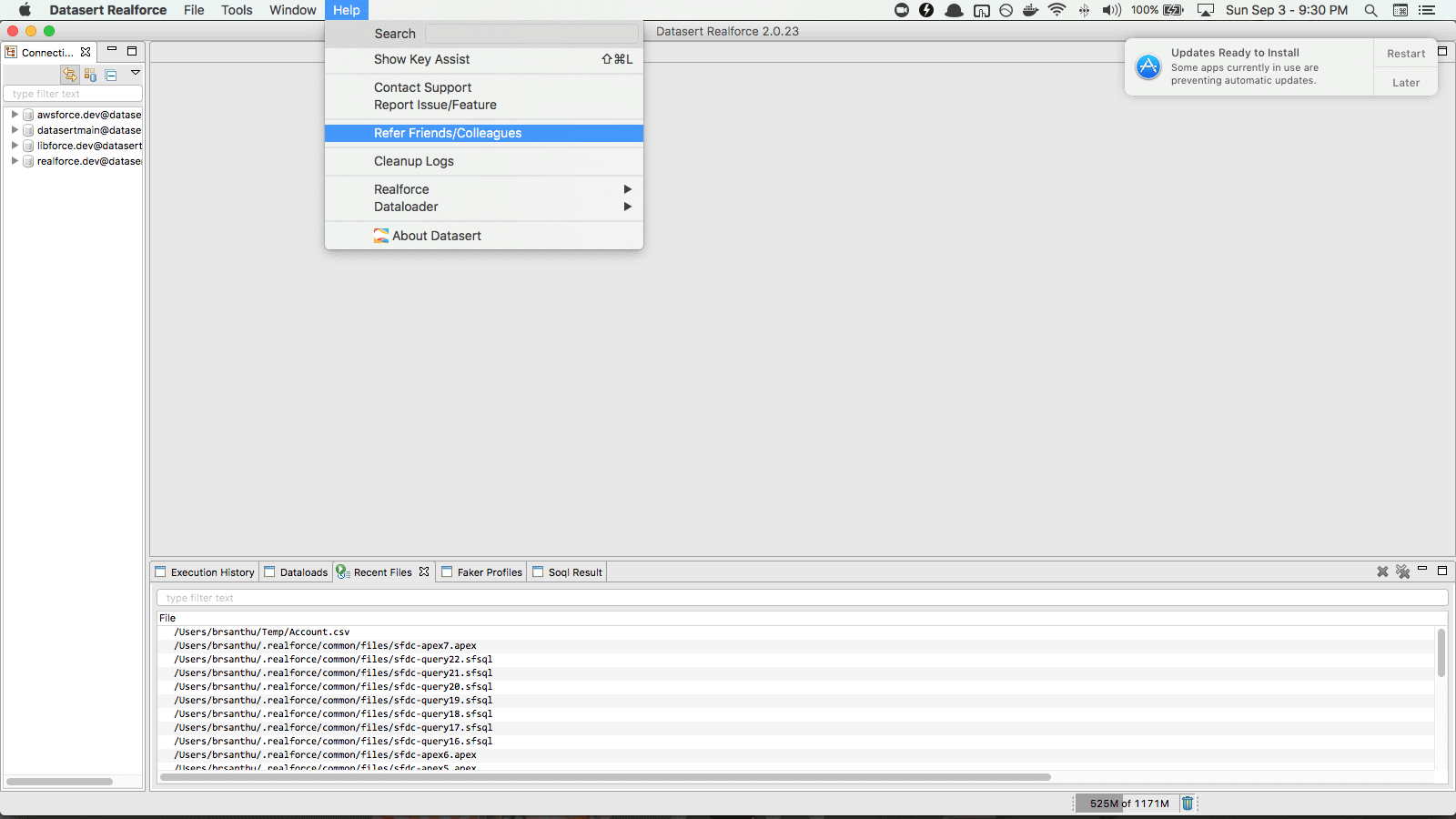Viewport: 1456px width, 819px height.
Task: Remove selected recent file X icon
Action: tap(1382, 571)
